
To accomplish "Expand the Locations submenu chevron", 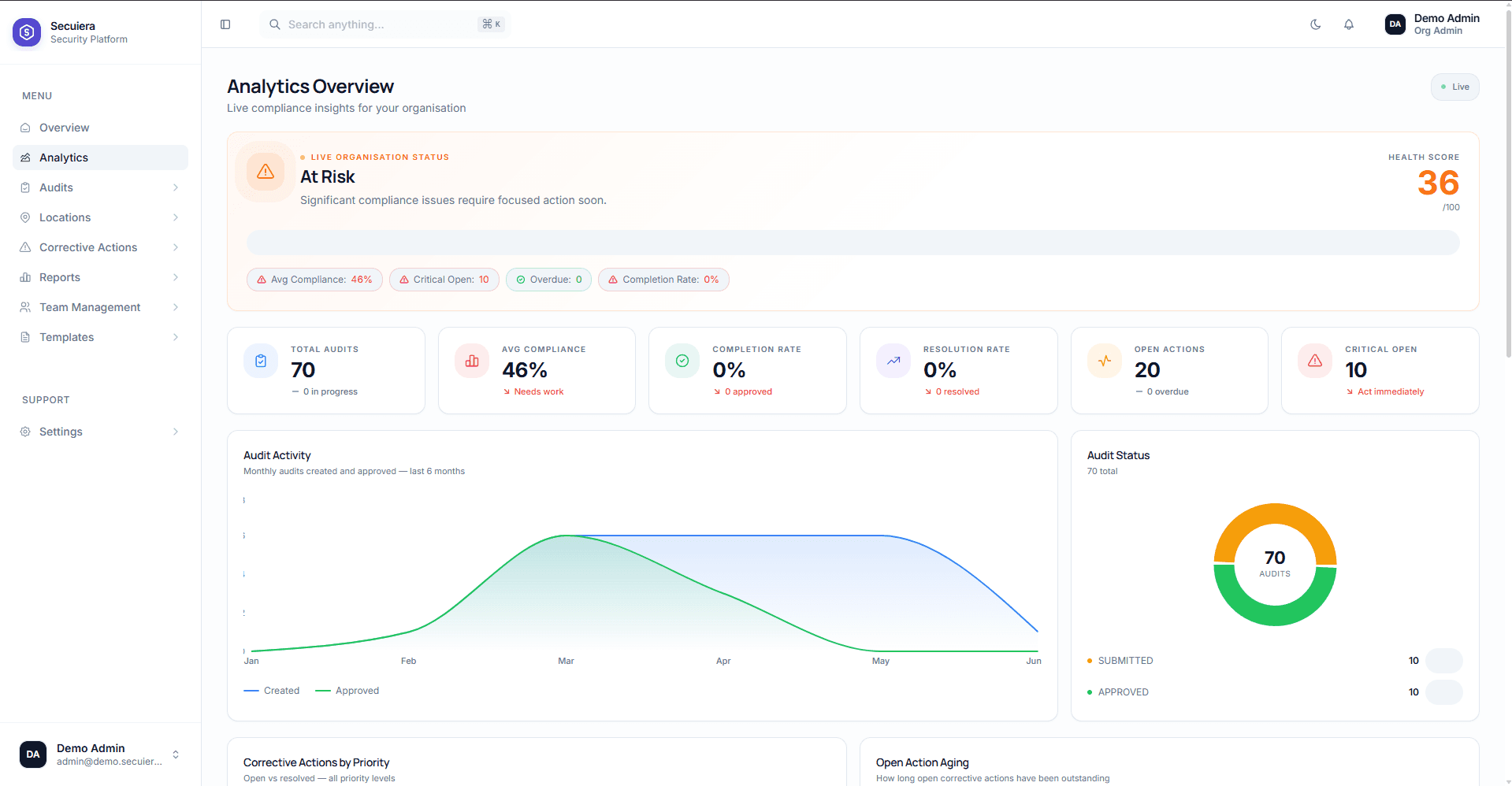I will click(x=176, y=217).
